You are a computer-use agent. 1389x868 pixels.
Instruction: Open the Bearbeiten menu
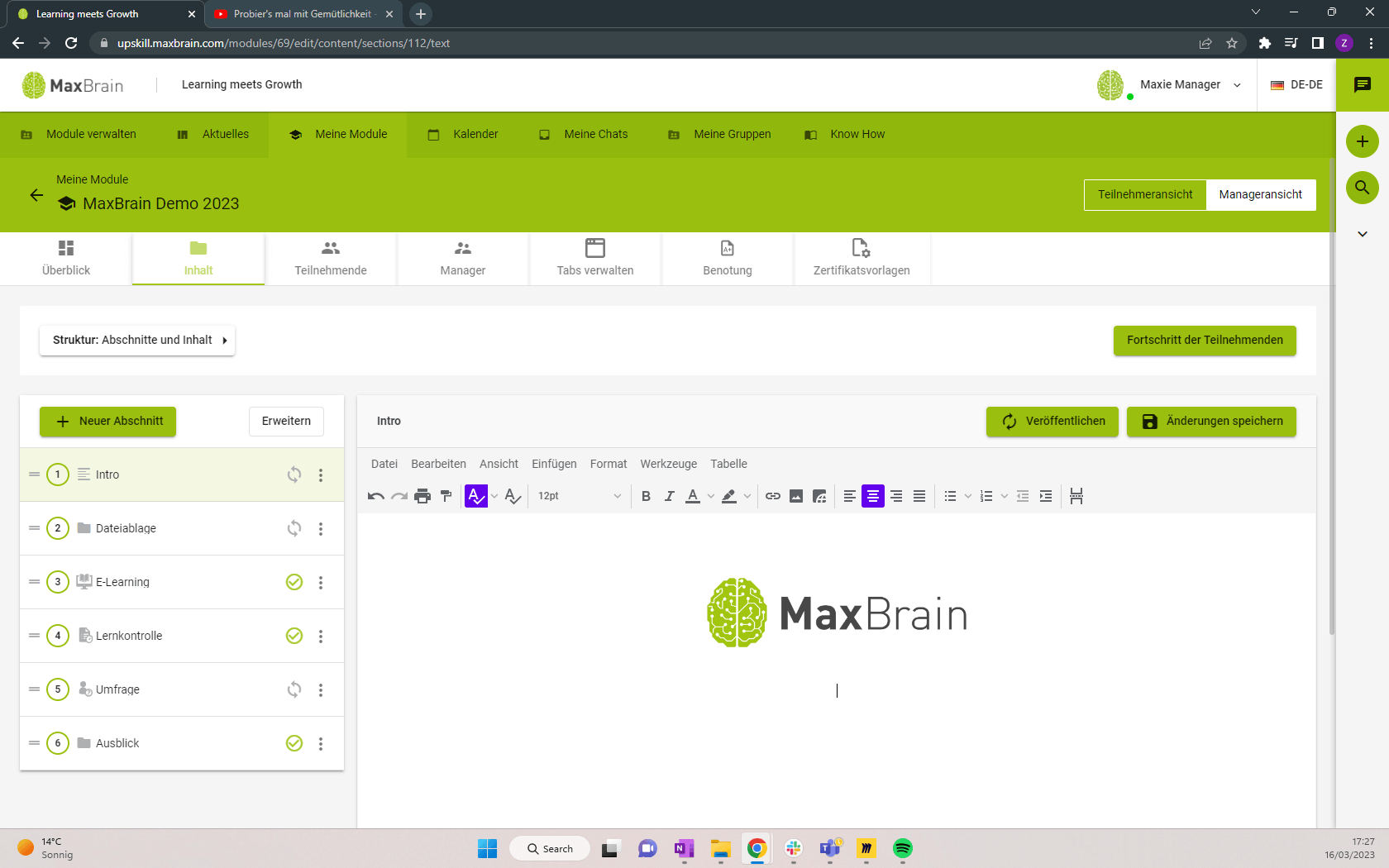438,464
